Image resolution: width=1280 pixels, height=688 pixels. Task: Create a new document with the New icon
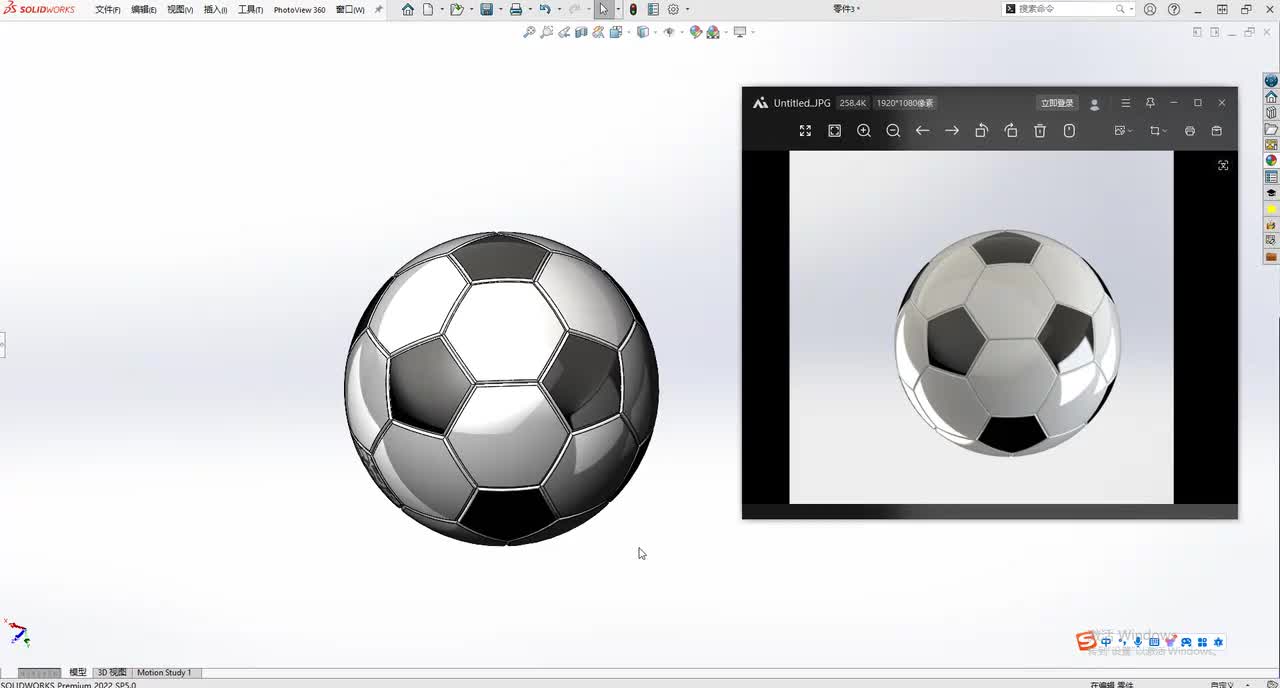point(428,10)
